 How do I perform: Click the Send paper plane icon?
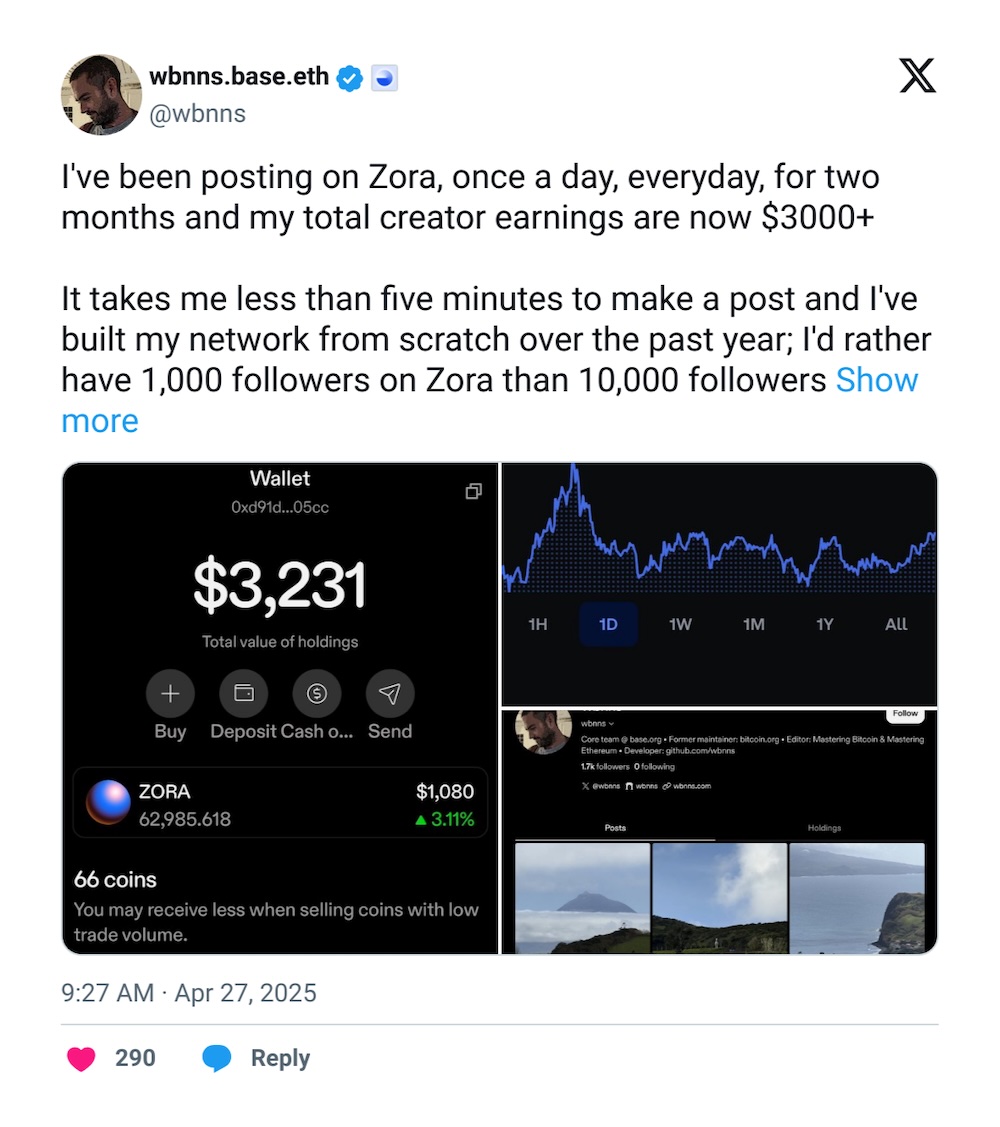[x=390, y=693]
